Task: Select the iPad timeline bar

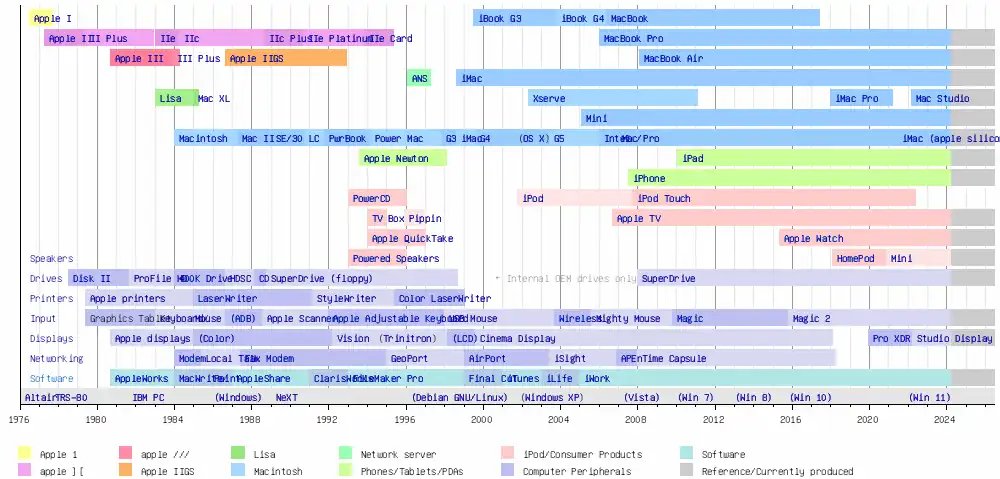Action: click(814, 158)
